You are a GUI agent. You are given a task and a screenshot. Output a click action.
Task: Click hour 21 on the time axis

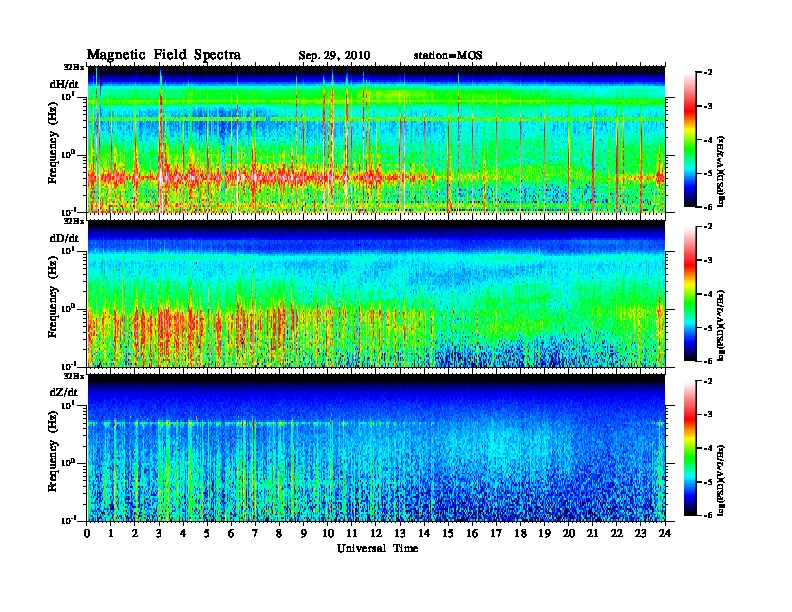click(592, 534)
